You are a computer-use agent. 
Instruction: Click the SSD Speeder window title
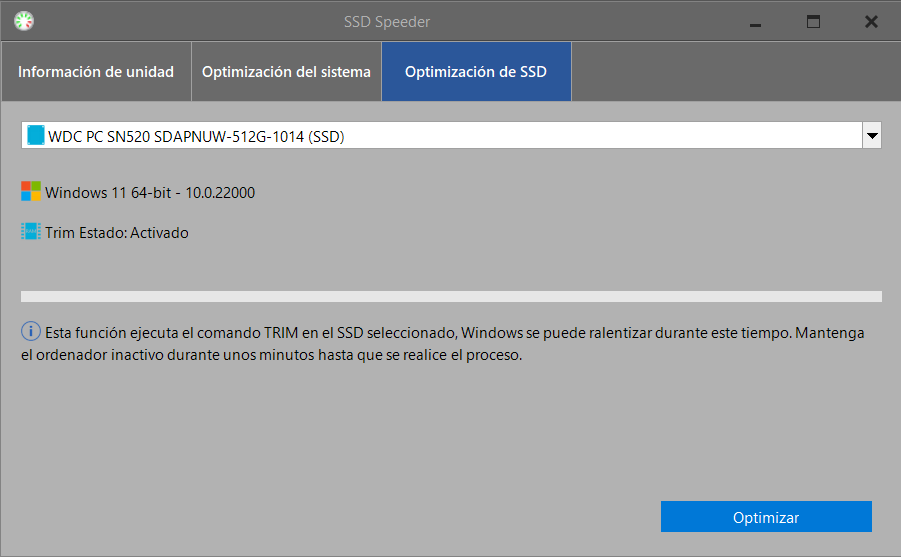point(450,21)
